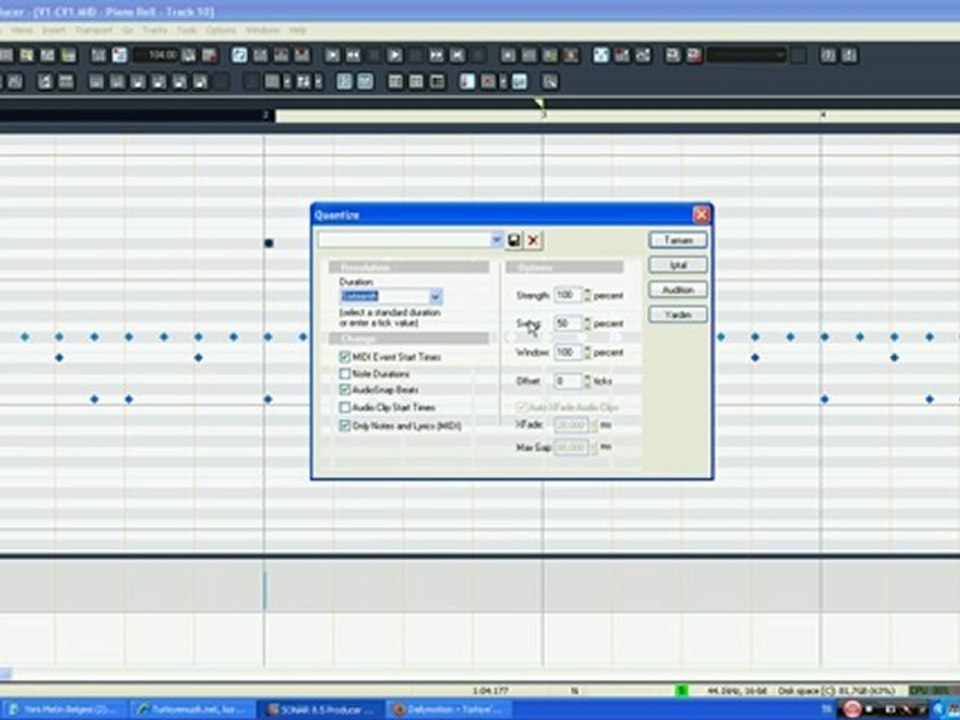This screenshot has height=720, width=960.
Task: Switch to the Dailymotion taskbar window
Action: click(449, 710)
